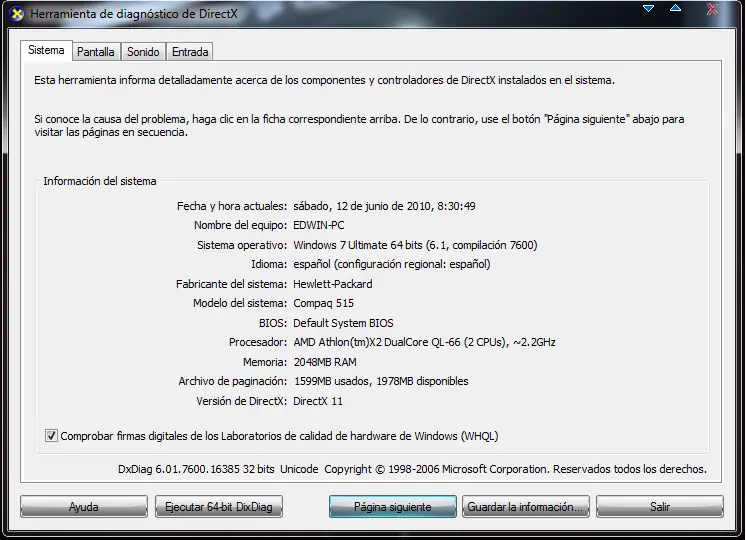Click the window title Herramienta de diagnóstico de DirectX
This screenshot has height=540, width=746.
pyautogui.click(x=134, y=14)
